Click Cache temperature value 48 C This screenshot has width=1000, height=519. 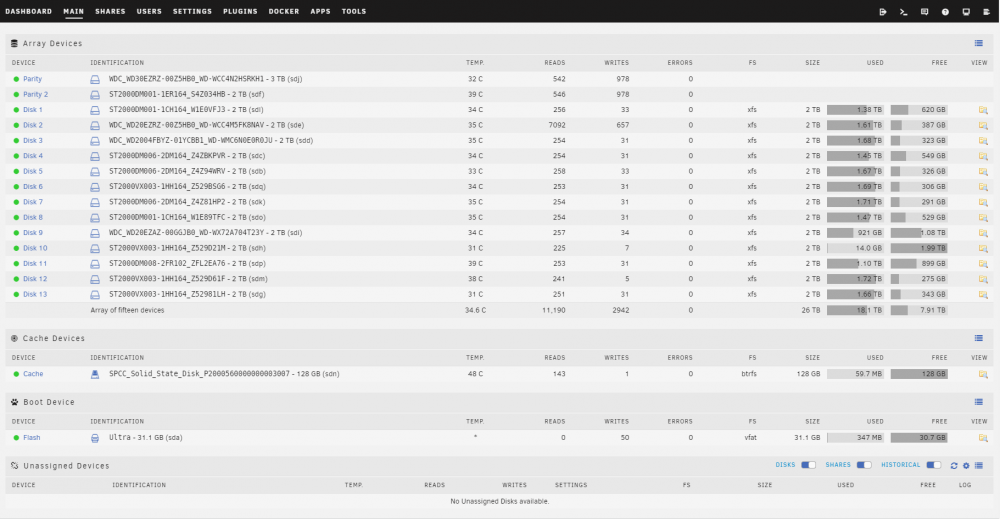(475, 374)
